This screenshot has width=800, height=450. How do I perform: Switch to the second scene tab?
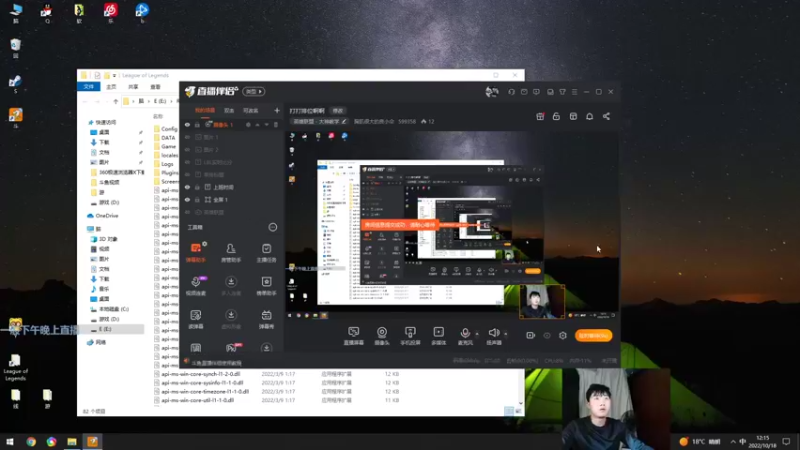(x=229, y=110)
